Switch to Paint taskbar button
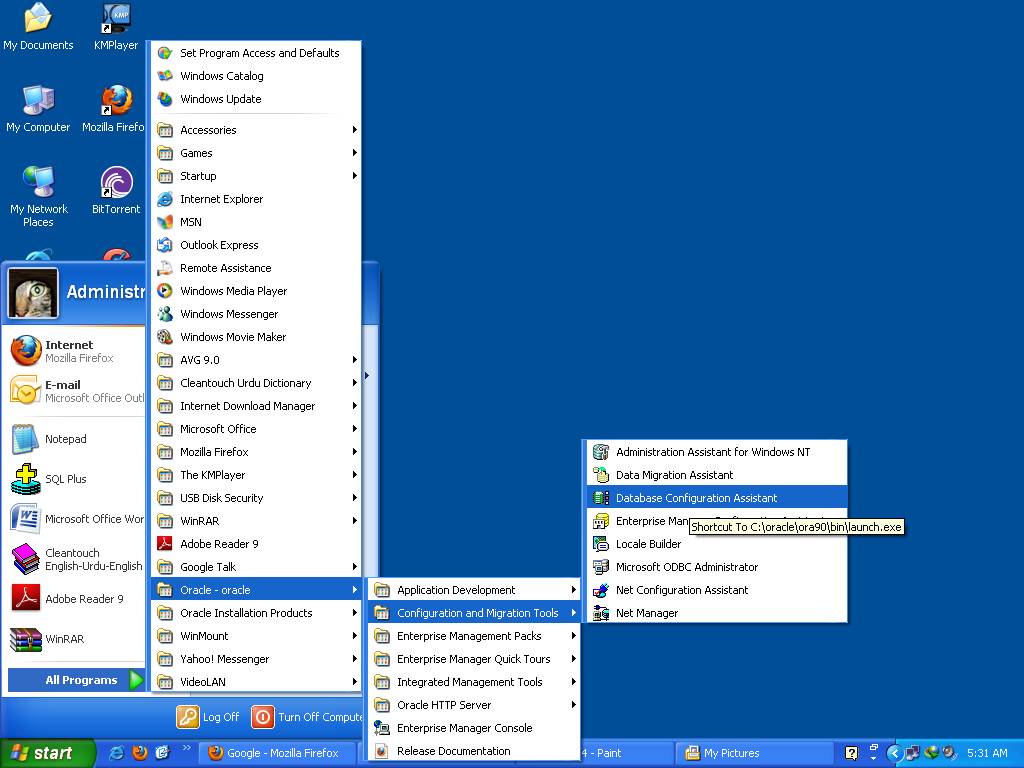 pyautogui.click(x=626, y=753)
